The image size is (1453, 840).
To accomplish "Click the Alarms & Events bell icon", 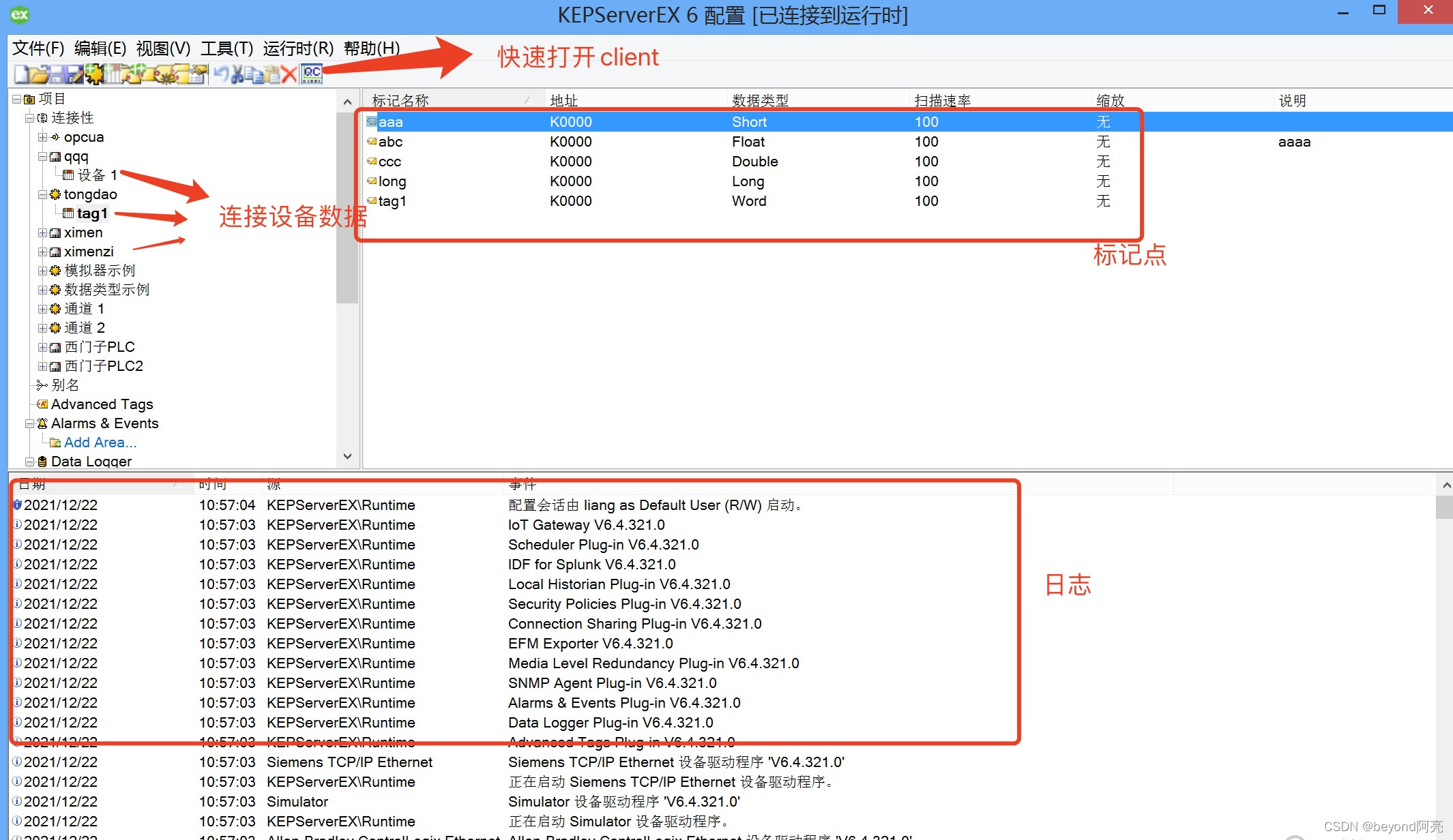I will [42, 423].
